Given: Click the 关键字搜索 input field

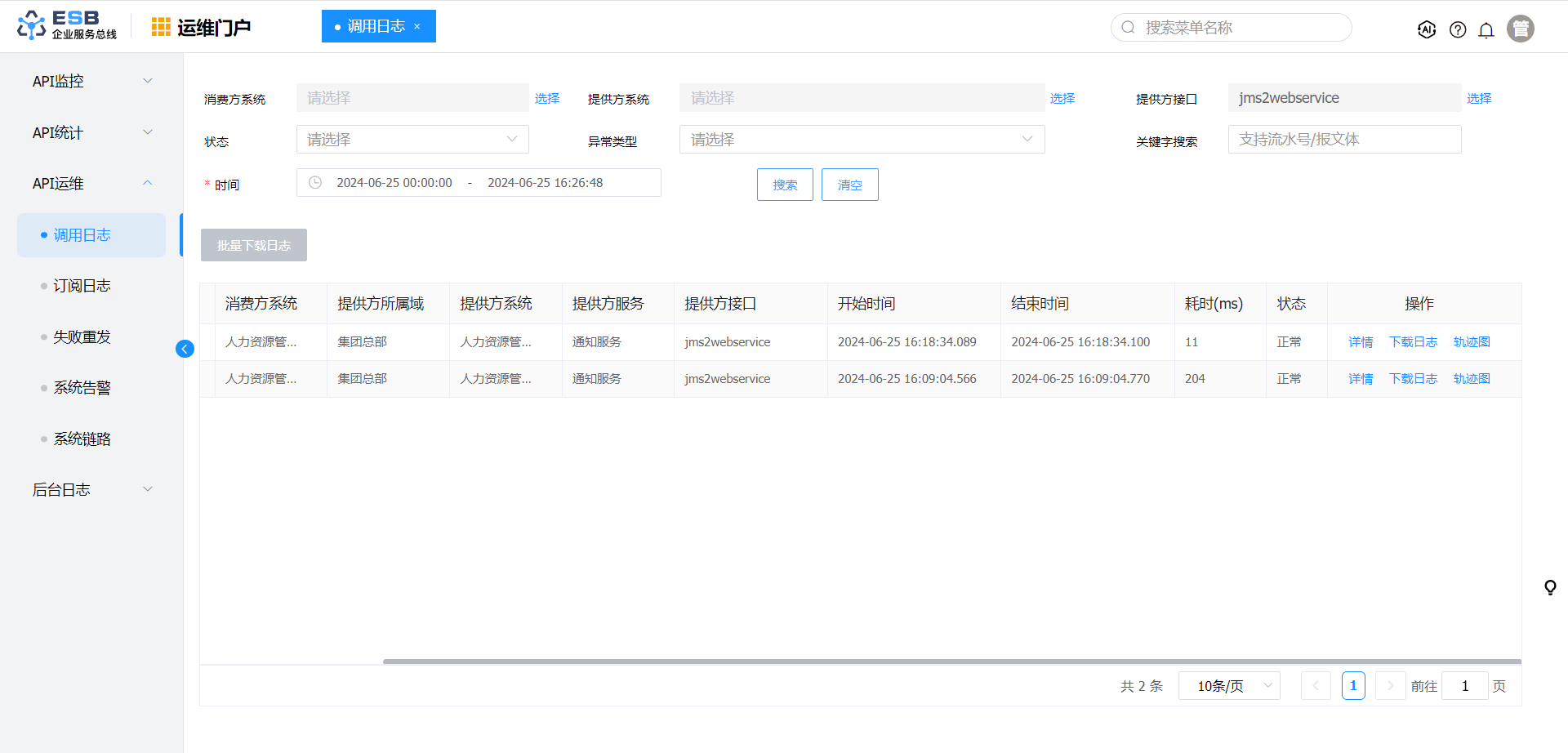Looking at the screenshot, I should [1344, 140].
